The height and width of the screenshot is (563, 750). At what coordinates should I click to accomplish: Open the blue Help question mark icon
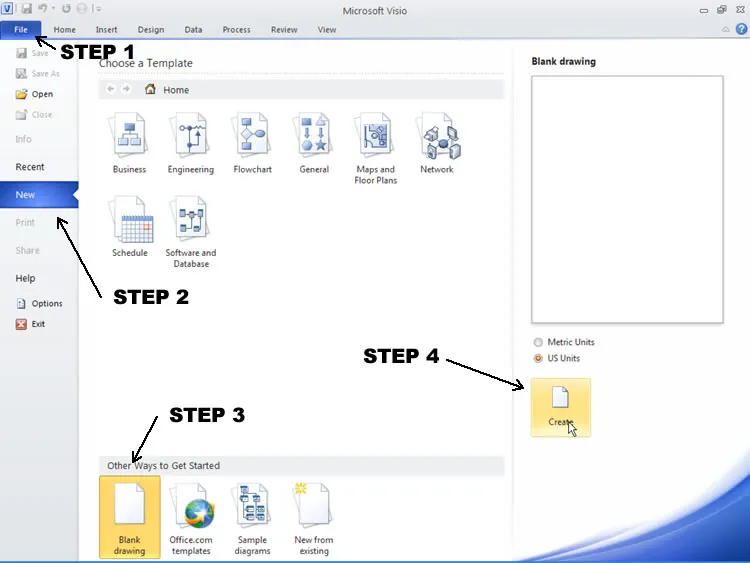pos(741,29)
